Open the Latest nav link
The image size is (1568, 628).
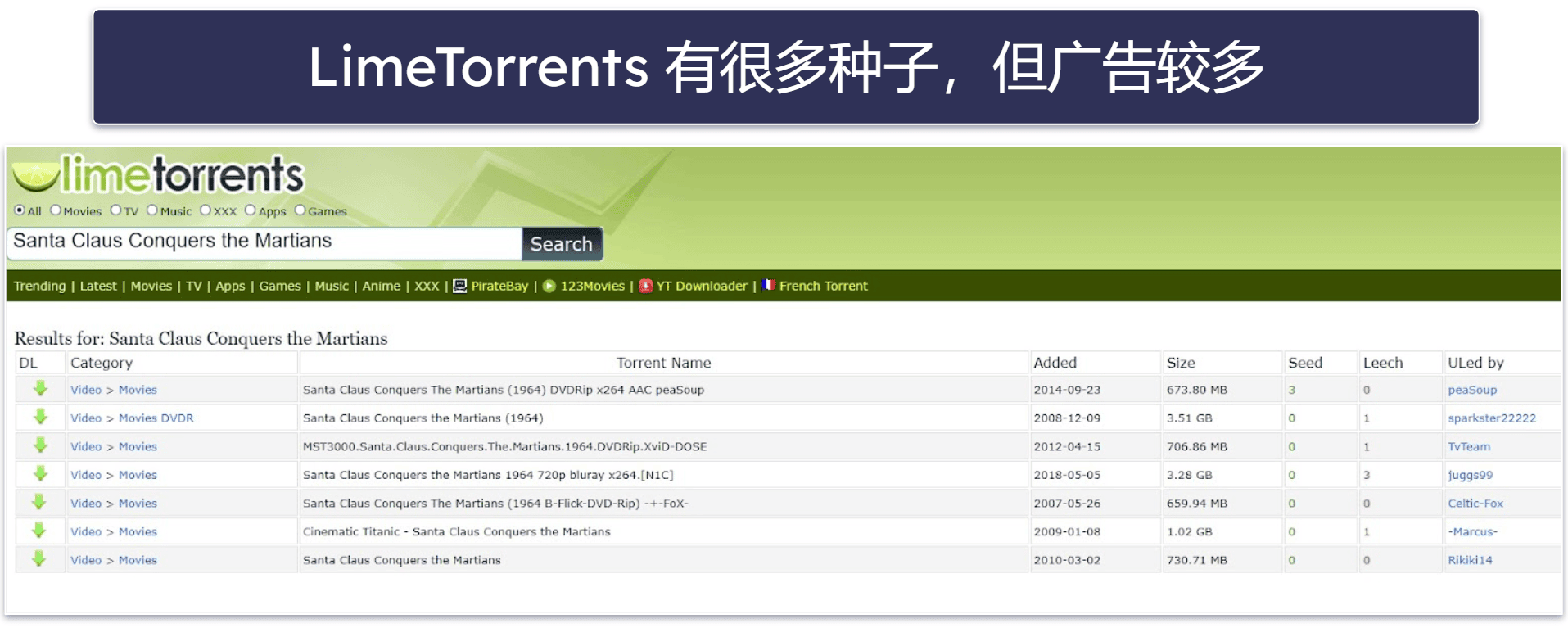coord(98,286)
